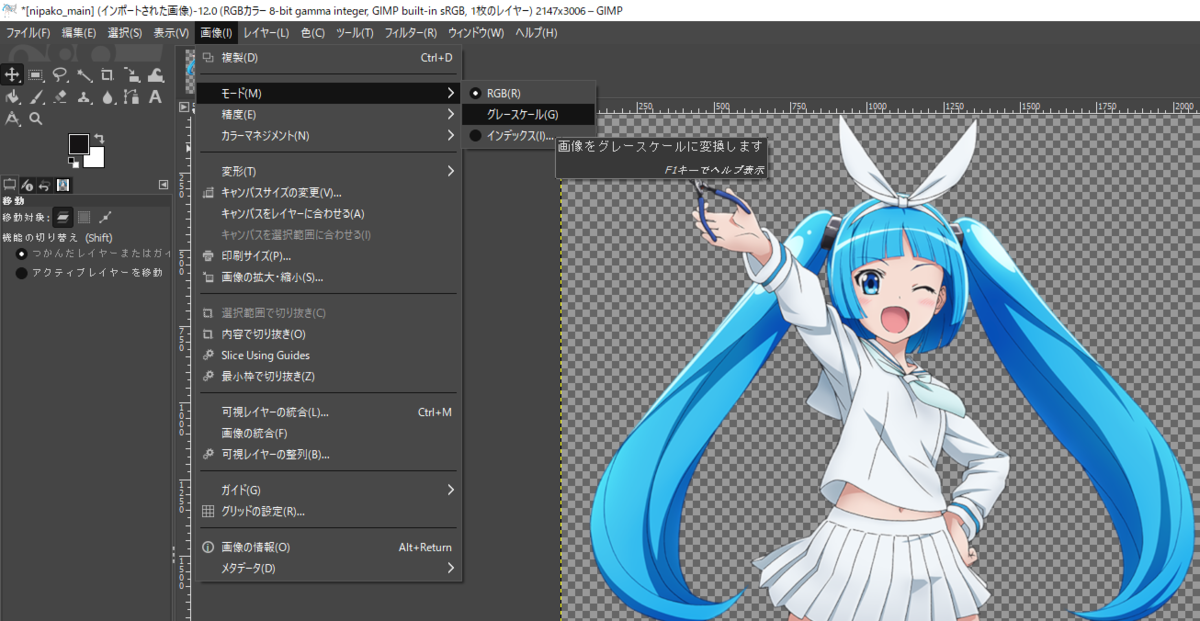Select the Eraser tool
Image resolution: width=1200 pixels, height=621 pixels.
pyautogui.click(x=58, y=98)
